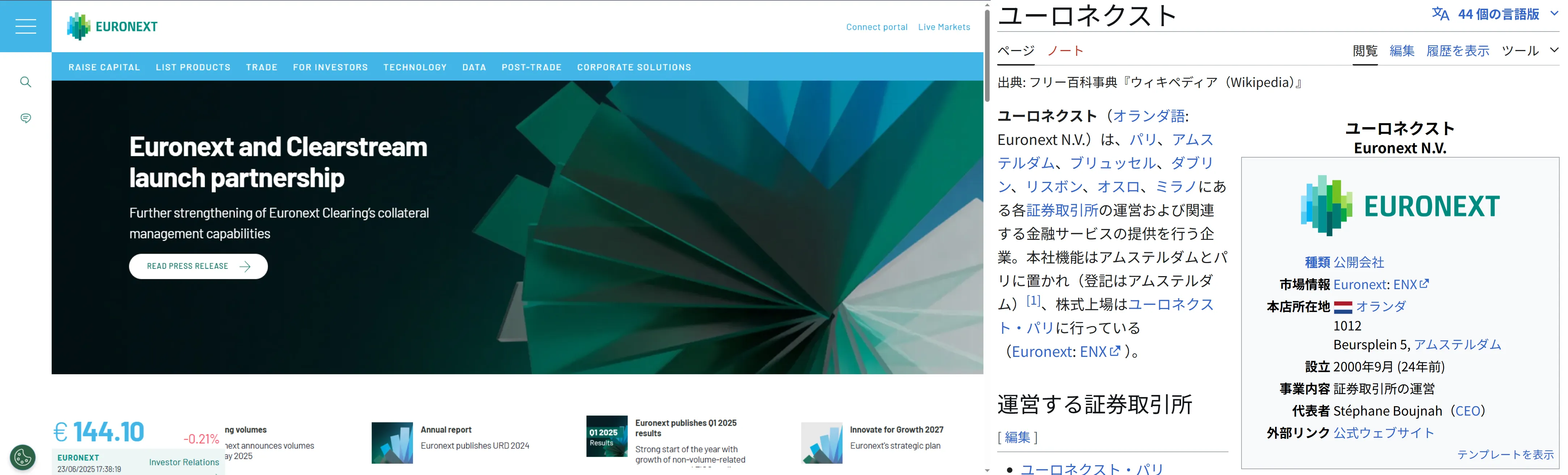
Task: Open the chat bubble icon in the sidebar
Action: [26, 118]
